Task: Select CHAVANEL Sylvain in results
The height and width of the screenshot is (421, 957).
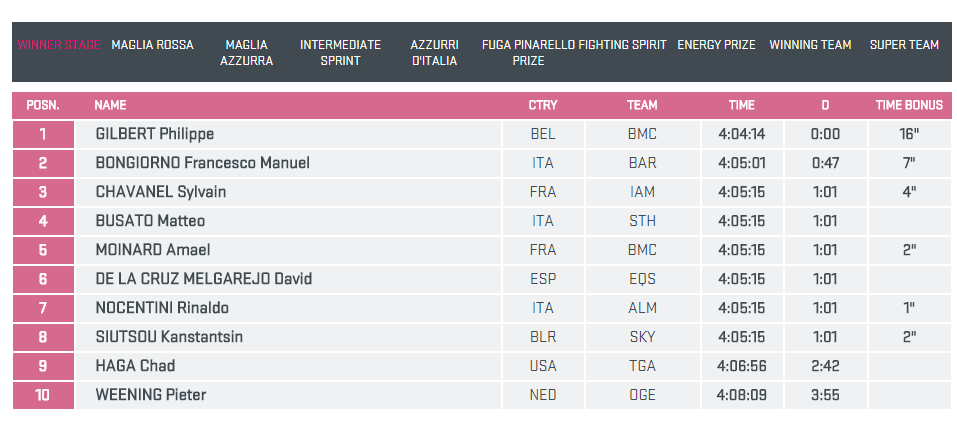Action: pyautogui.click(x=160, y=192)
